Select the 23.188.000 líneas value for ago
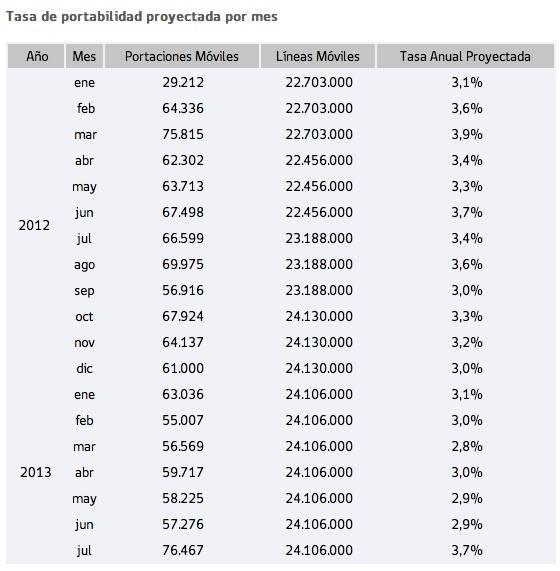Image resolution: width=560 pixels, height=571 pixels. point(319,264)
